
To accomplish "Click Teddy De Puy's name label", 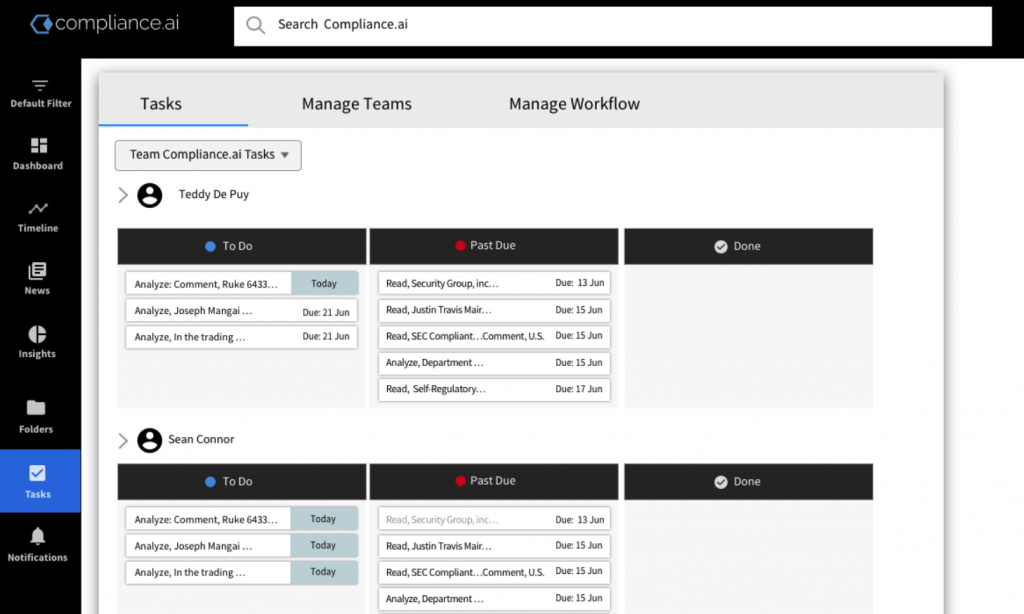I will (214, 195).
